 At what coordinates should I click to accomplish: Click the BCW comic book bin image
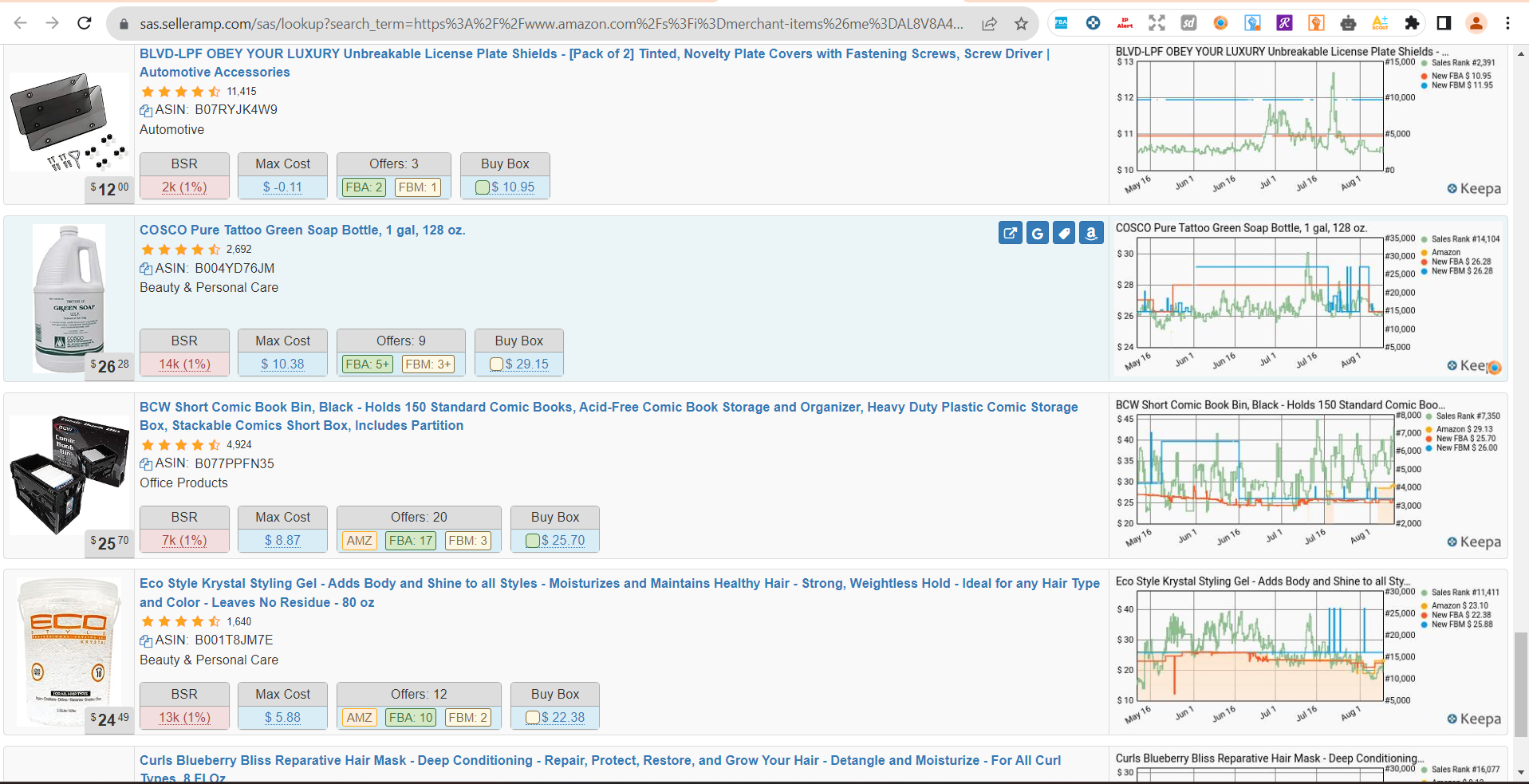pyautogui.click(x=69, y=475)
